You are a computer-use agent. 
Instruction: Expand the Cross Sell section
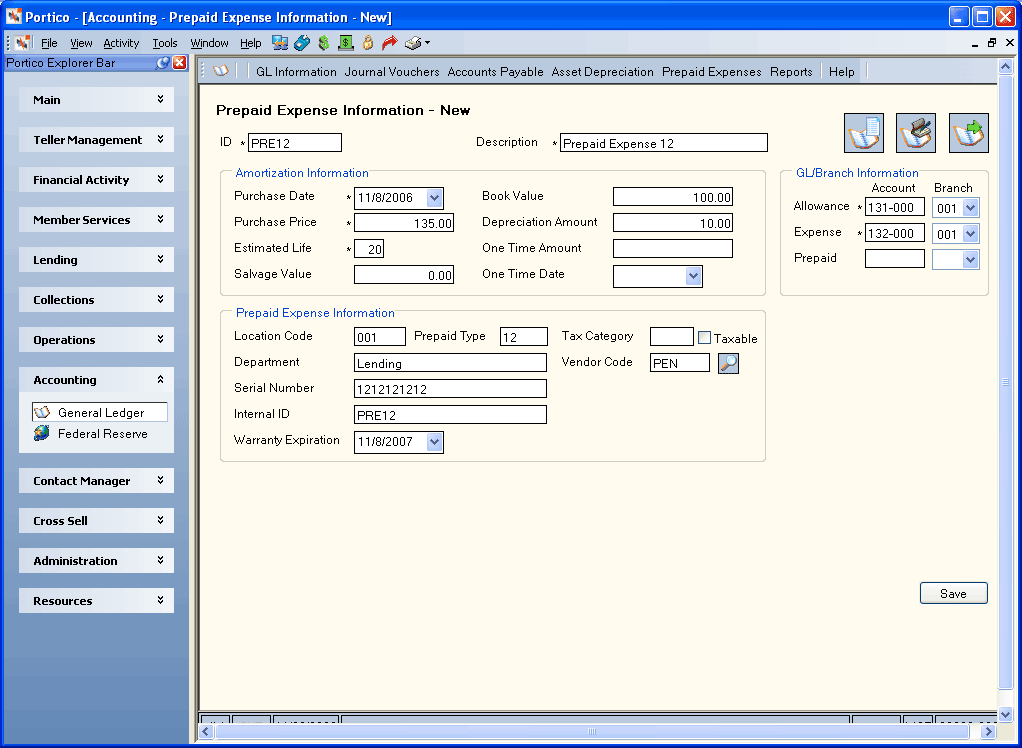(96, 521)
